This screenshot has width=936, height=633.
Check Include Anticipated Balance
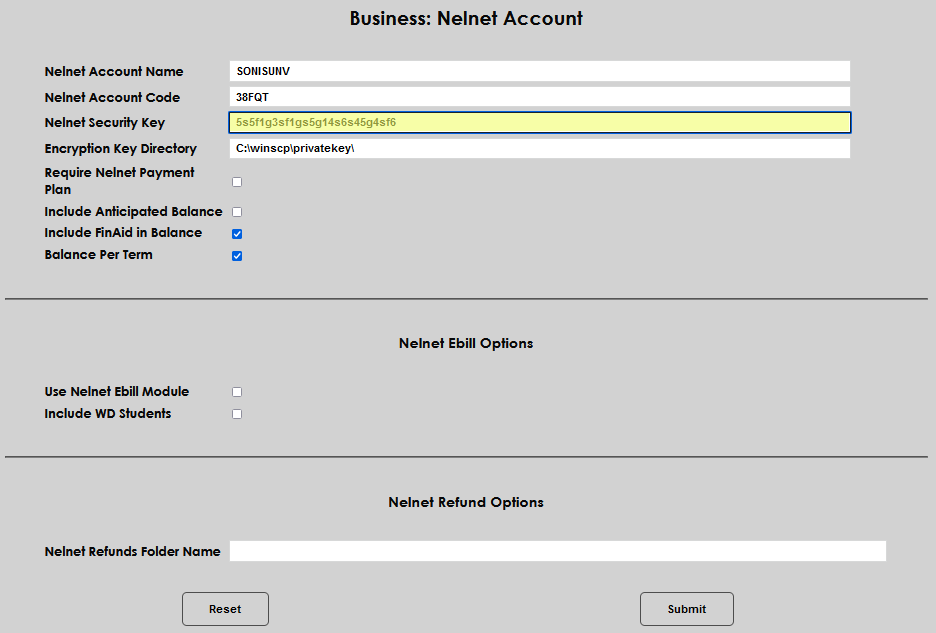(x=236, y=211)
